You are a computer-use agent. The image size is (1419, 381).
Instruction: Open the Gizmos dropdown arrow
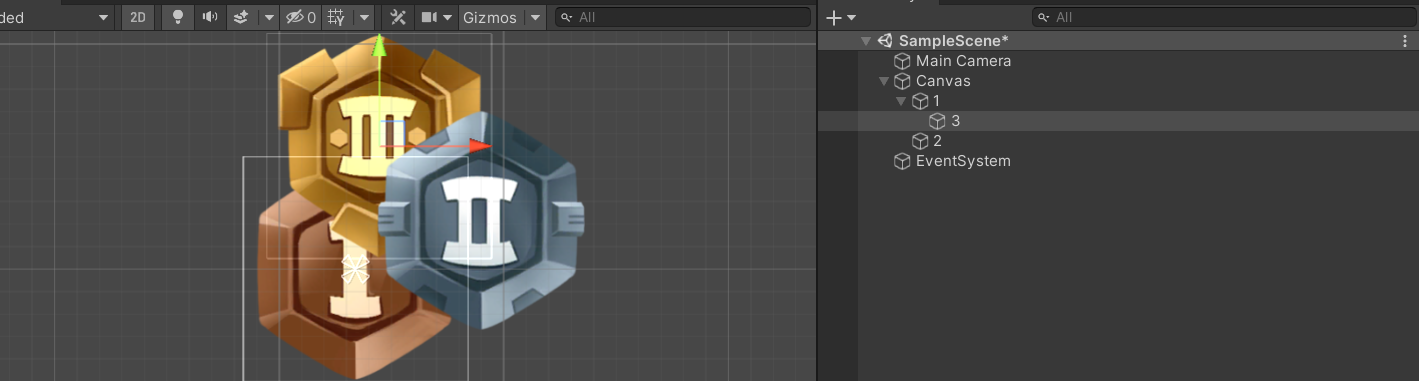click(x=535, y=17)
